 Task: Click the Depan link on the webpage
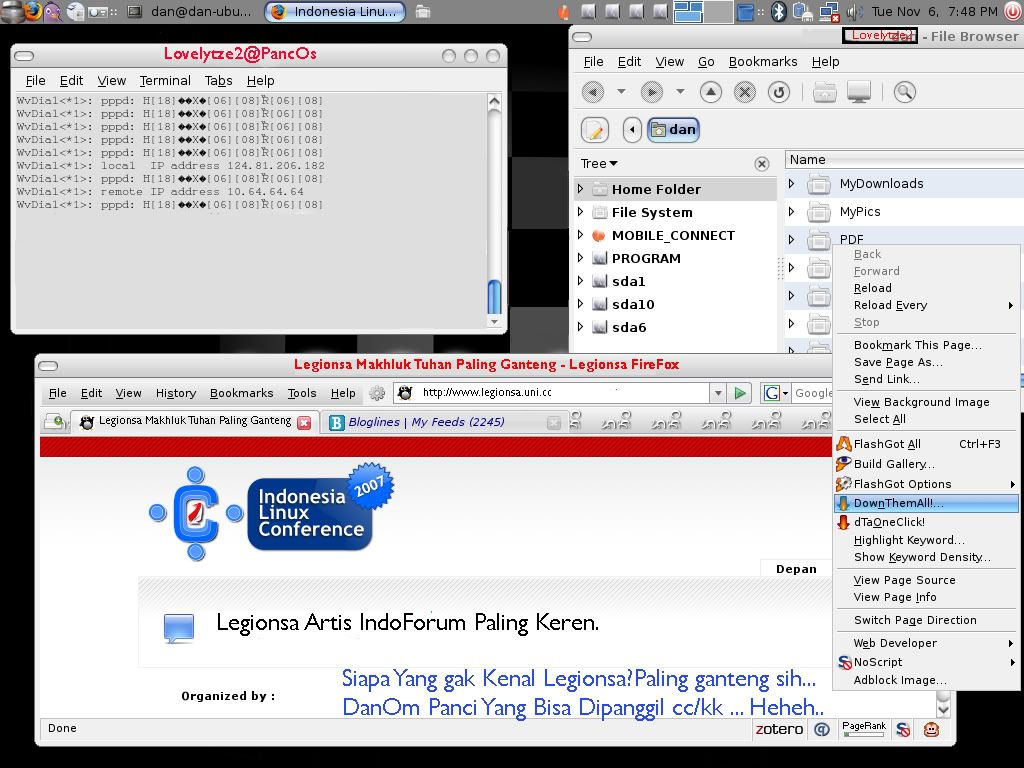[796, 569]
